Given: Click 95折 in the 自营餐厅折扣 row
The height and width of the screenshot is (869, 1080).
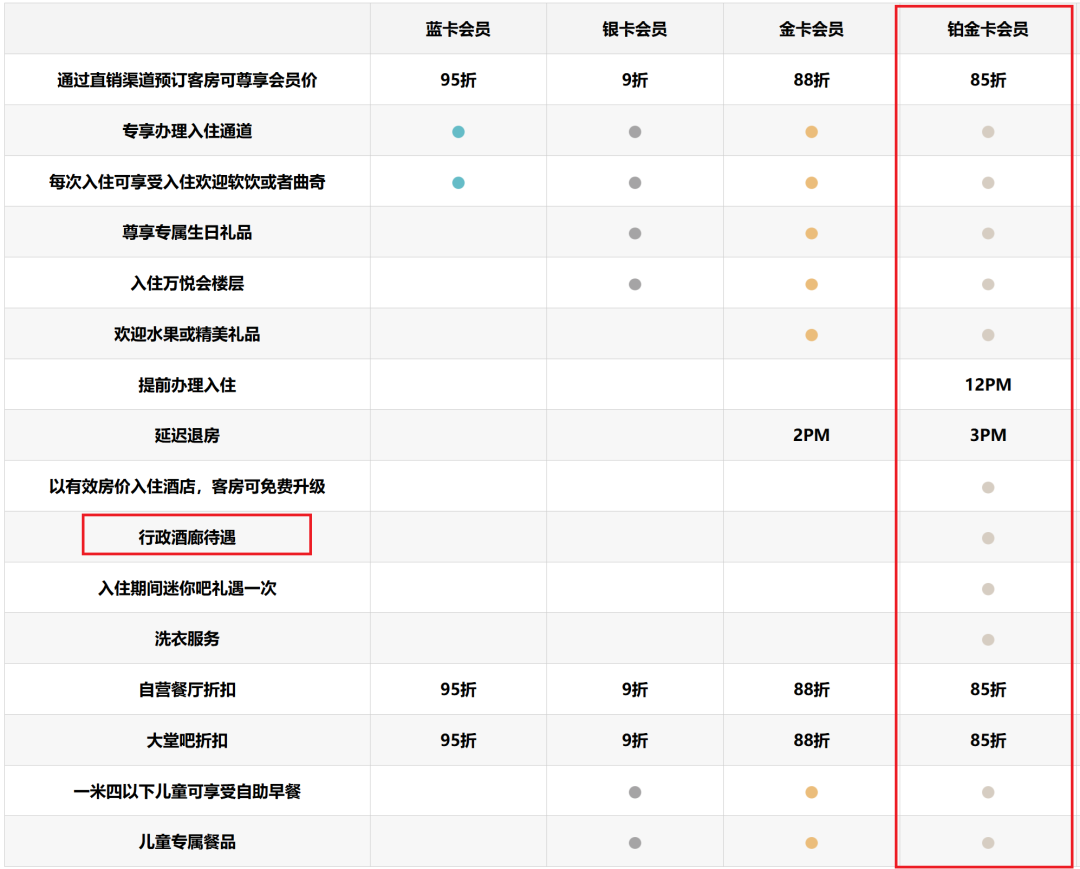Looking at the screenshot, I should pyautogui.click(x=458, y=690).
